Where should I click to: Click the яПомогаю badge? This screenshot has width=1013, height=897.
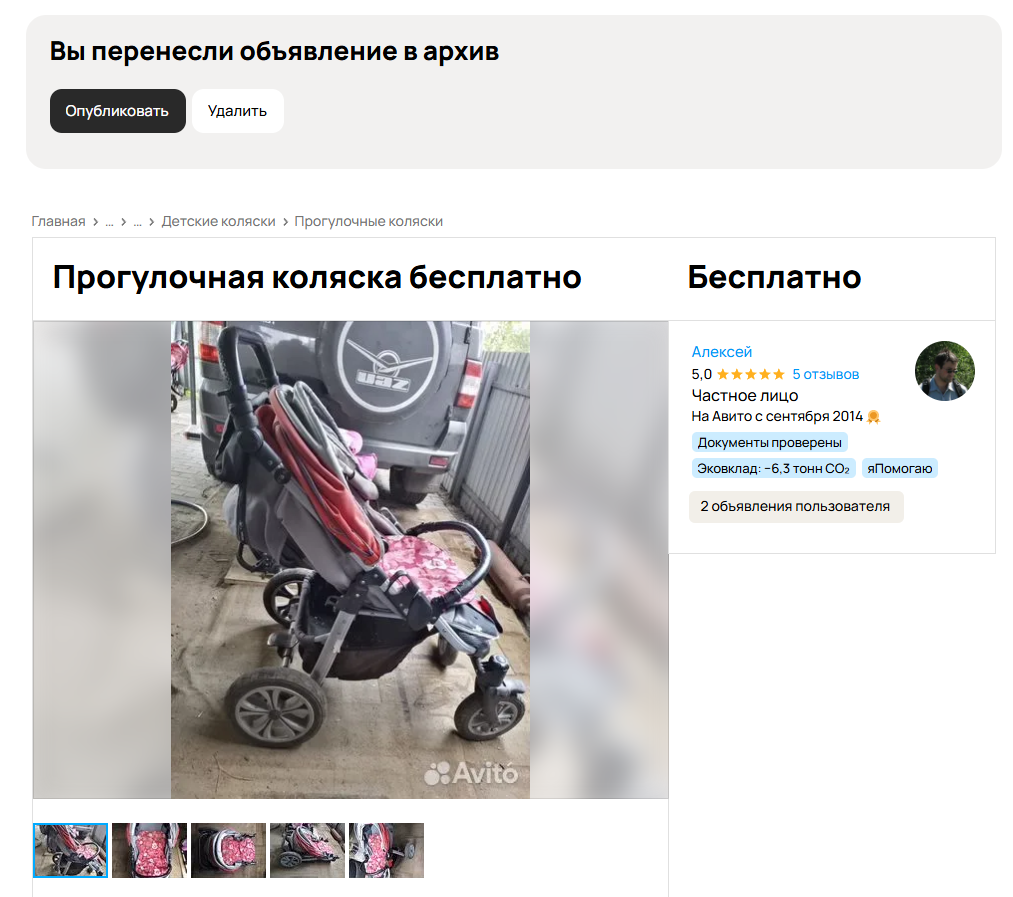tap(899, 469)
